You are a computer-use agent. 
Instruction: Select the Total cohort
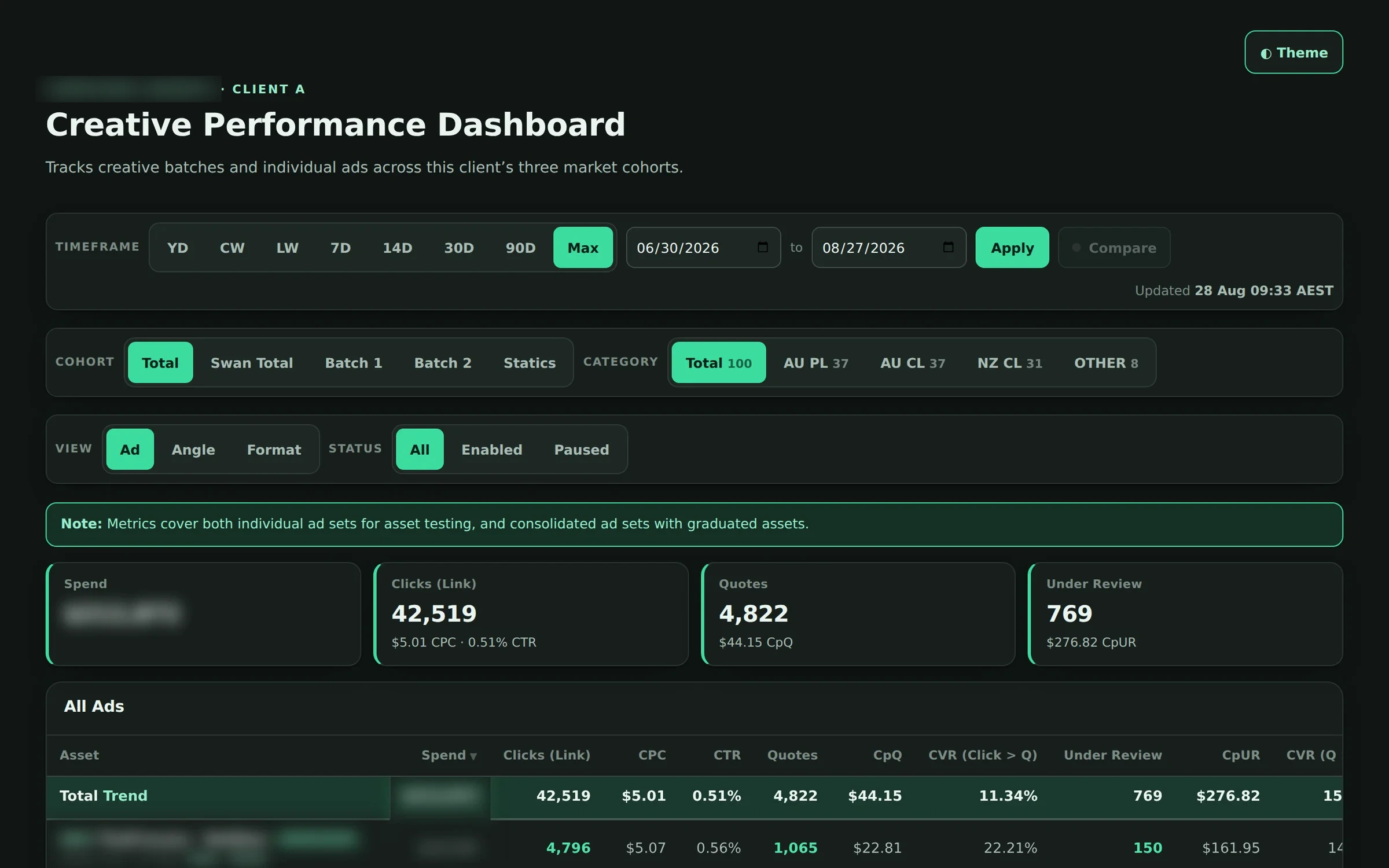point(160,363)
